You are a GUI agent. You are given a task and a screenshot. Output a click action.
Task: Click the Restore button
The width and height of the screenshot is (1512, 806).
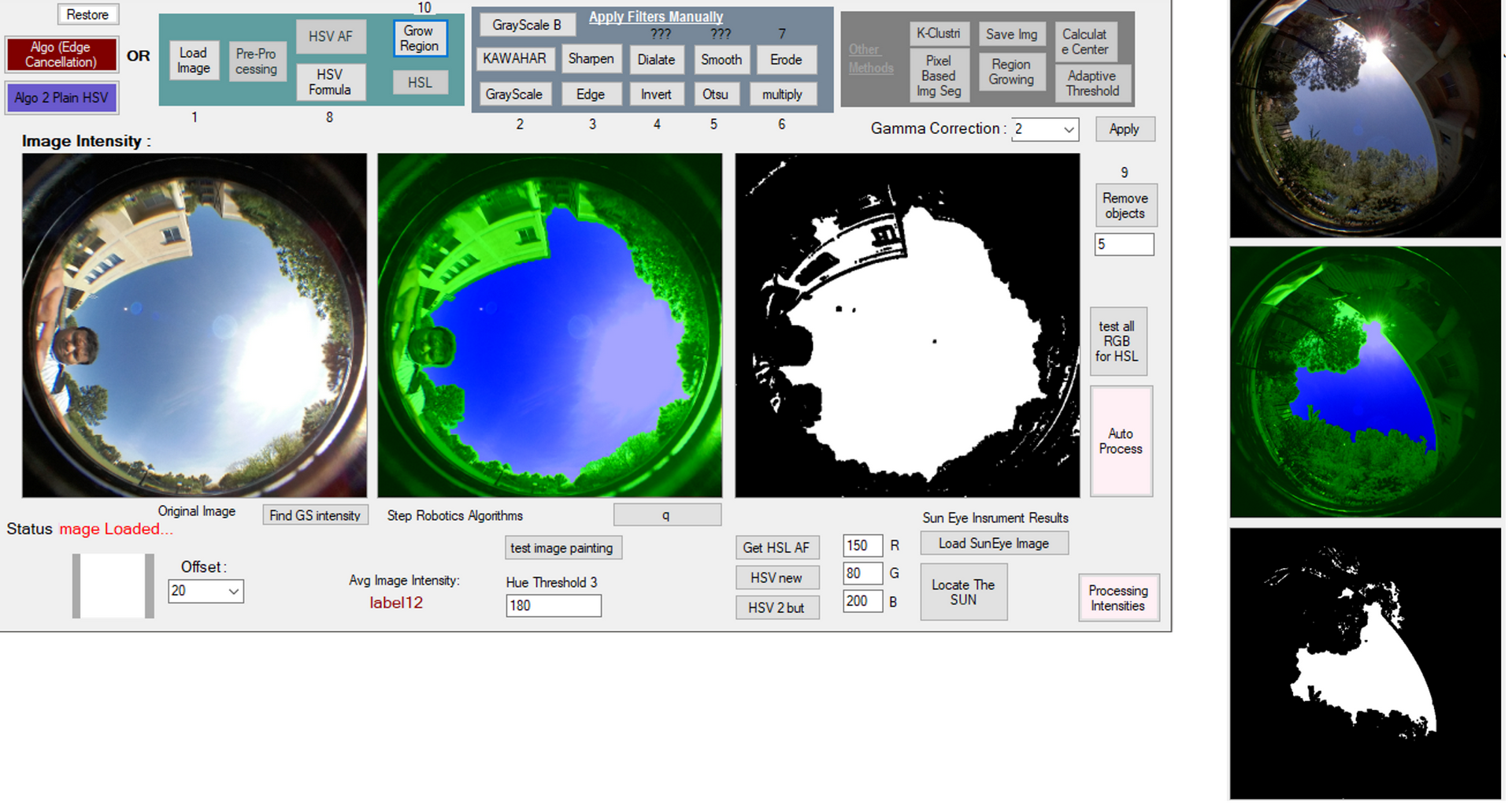87,15
